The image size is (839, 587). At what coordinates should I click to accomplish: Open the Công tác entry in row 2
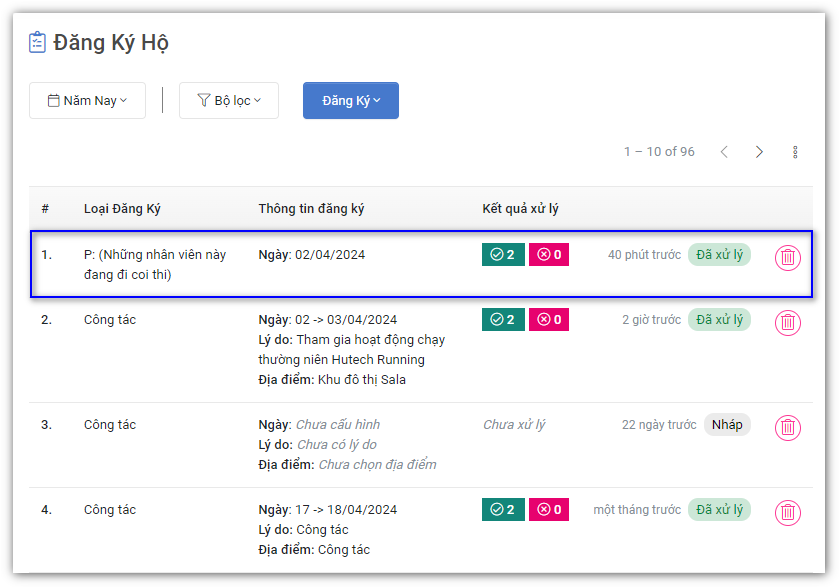tap(110, 320)
